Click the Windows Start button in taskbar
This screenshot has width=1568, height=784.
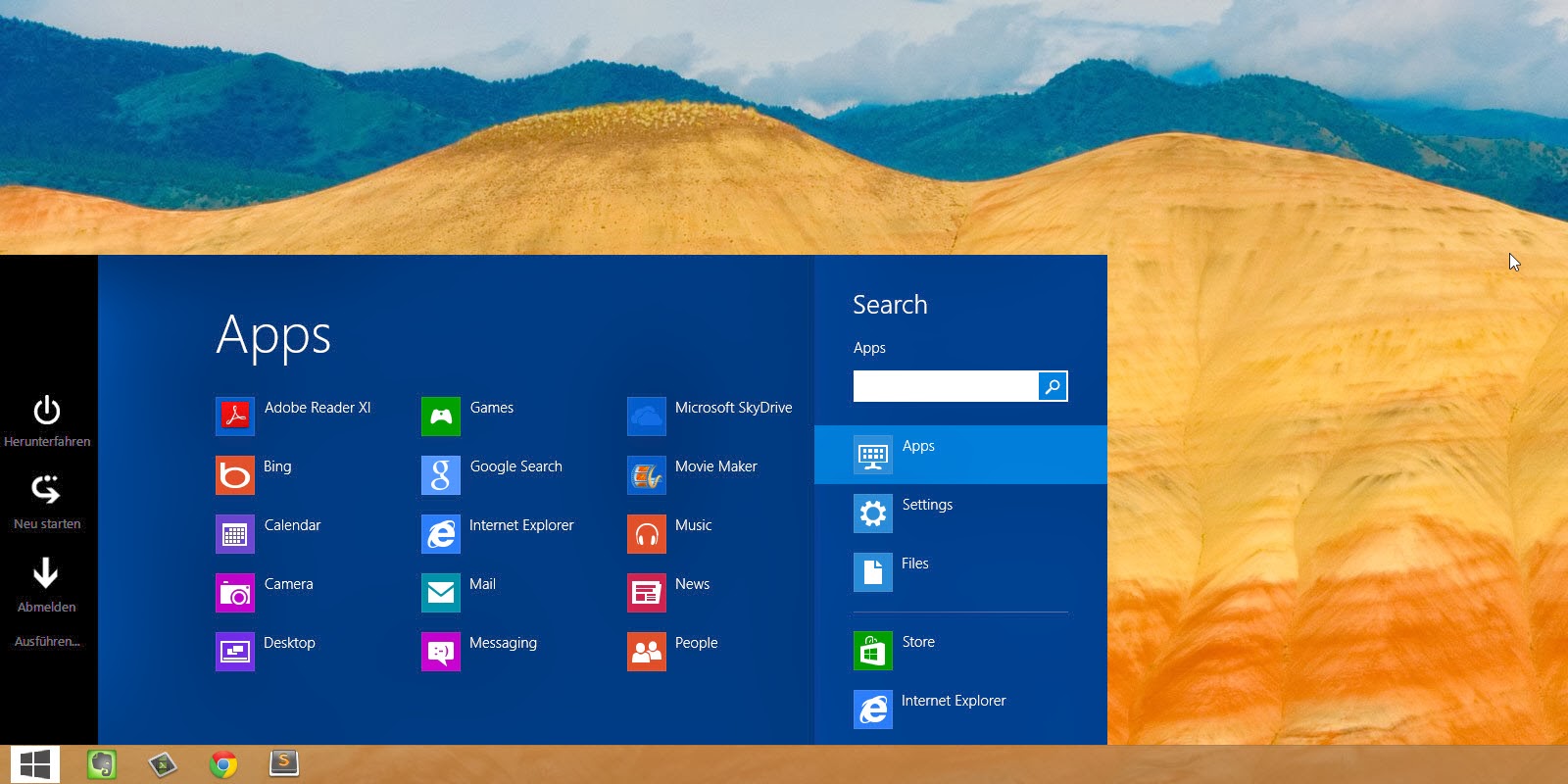35,764
